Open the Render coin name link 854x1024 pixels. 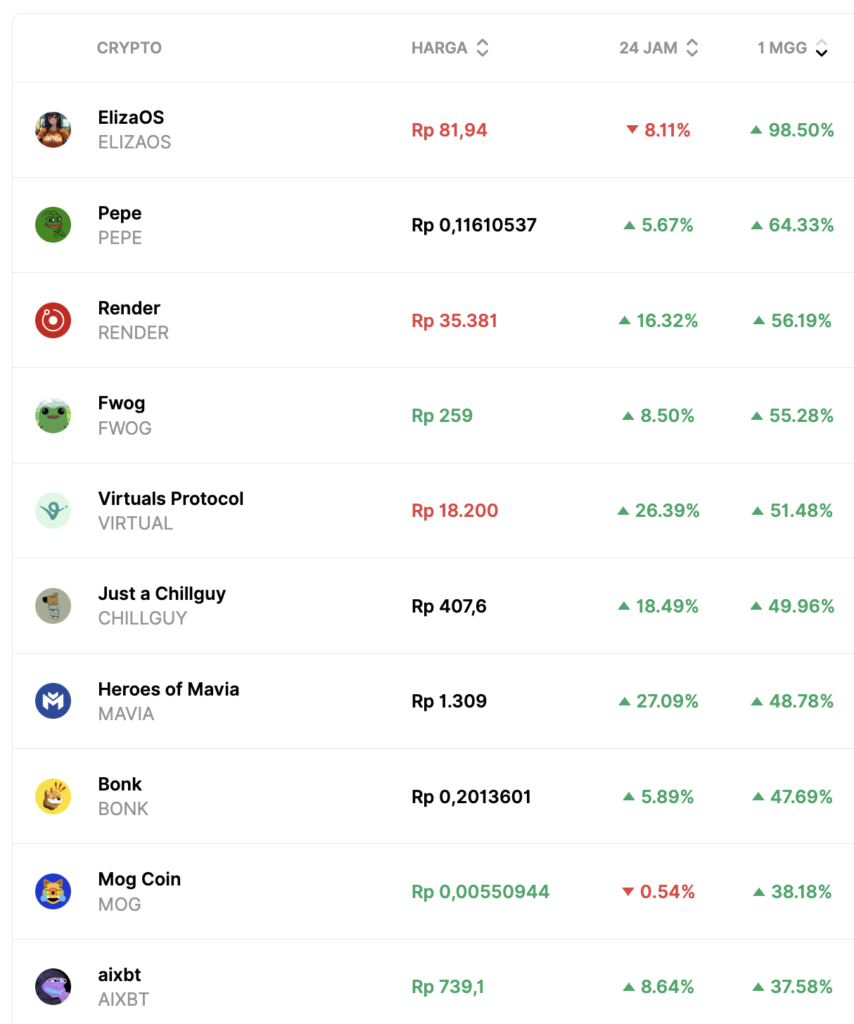[x=129, y=308]
